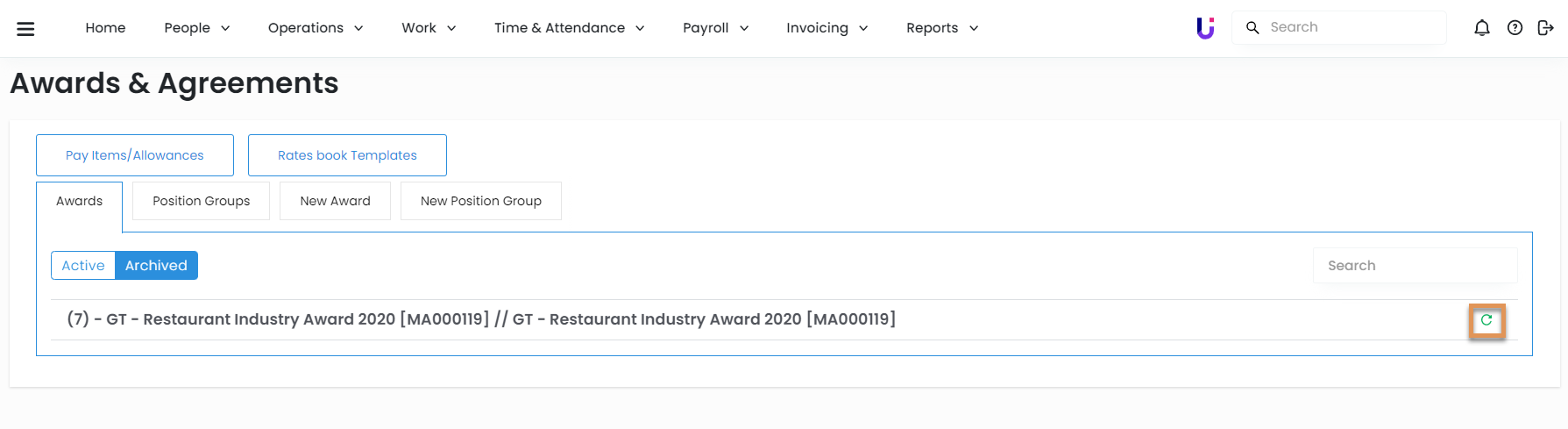Switch to Active awards filter
Screen dimensions: 1568x429
pyautogui.click(x=83, y=266)
